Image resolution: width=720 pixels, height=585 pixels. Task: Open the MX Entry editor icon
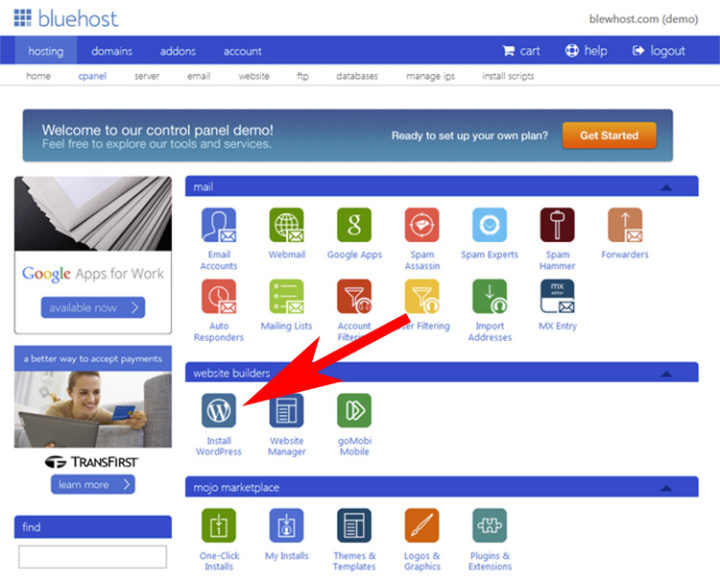coord(557,297)
